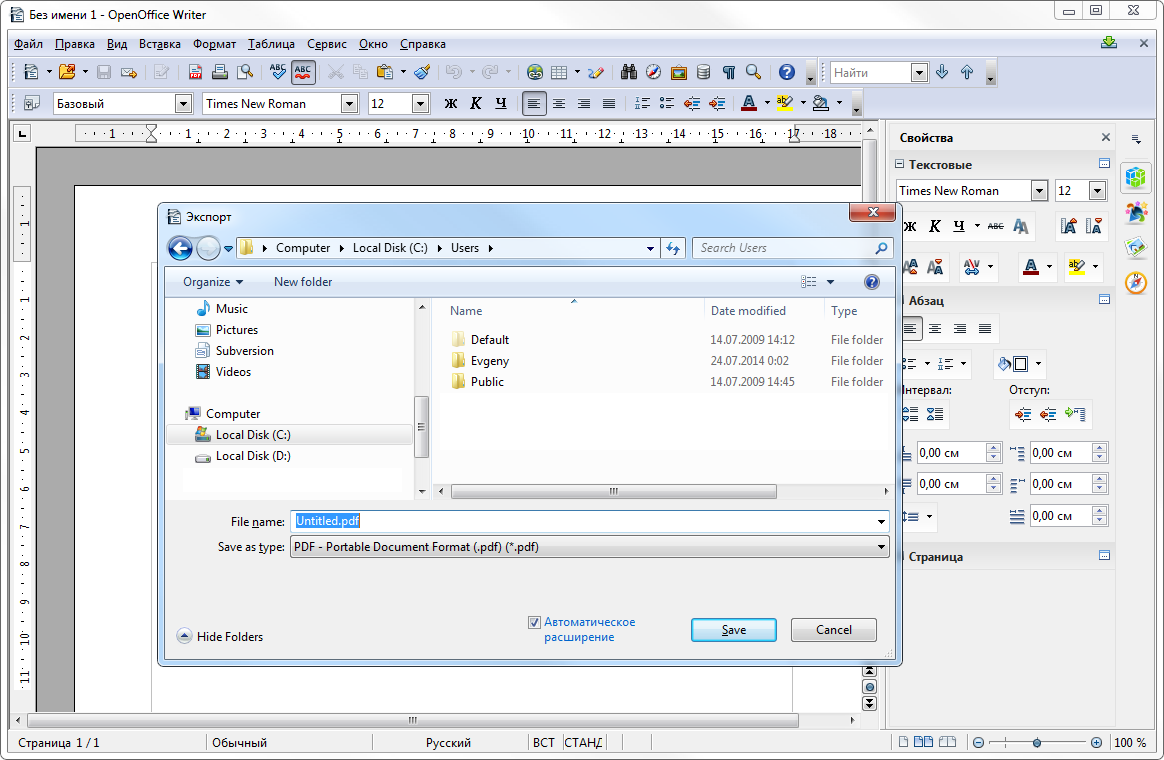The width and height of the screenshot is (1164, 760).
Task: Click the Print document toolbar icon
Action: pyautogui.click(x=219, y=72)
